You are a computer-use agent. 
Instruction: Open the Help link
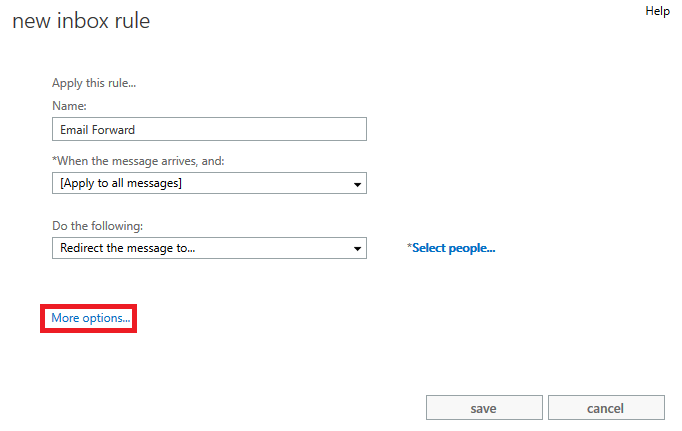pyautogui.click(x=657, y=11)
